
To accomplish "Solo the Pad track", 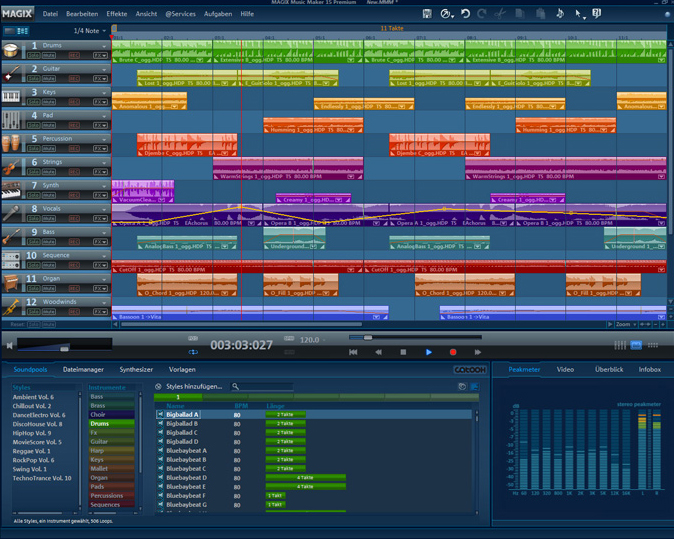I will coord(34,125).
